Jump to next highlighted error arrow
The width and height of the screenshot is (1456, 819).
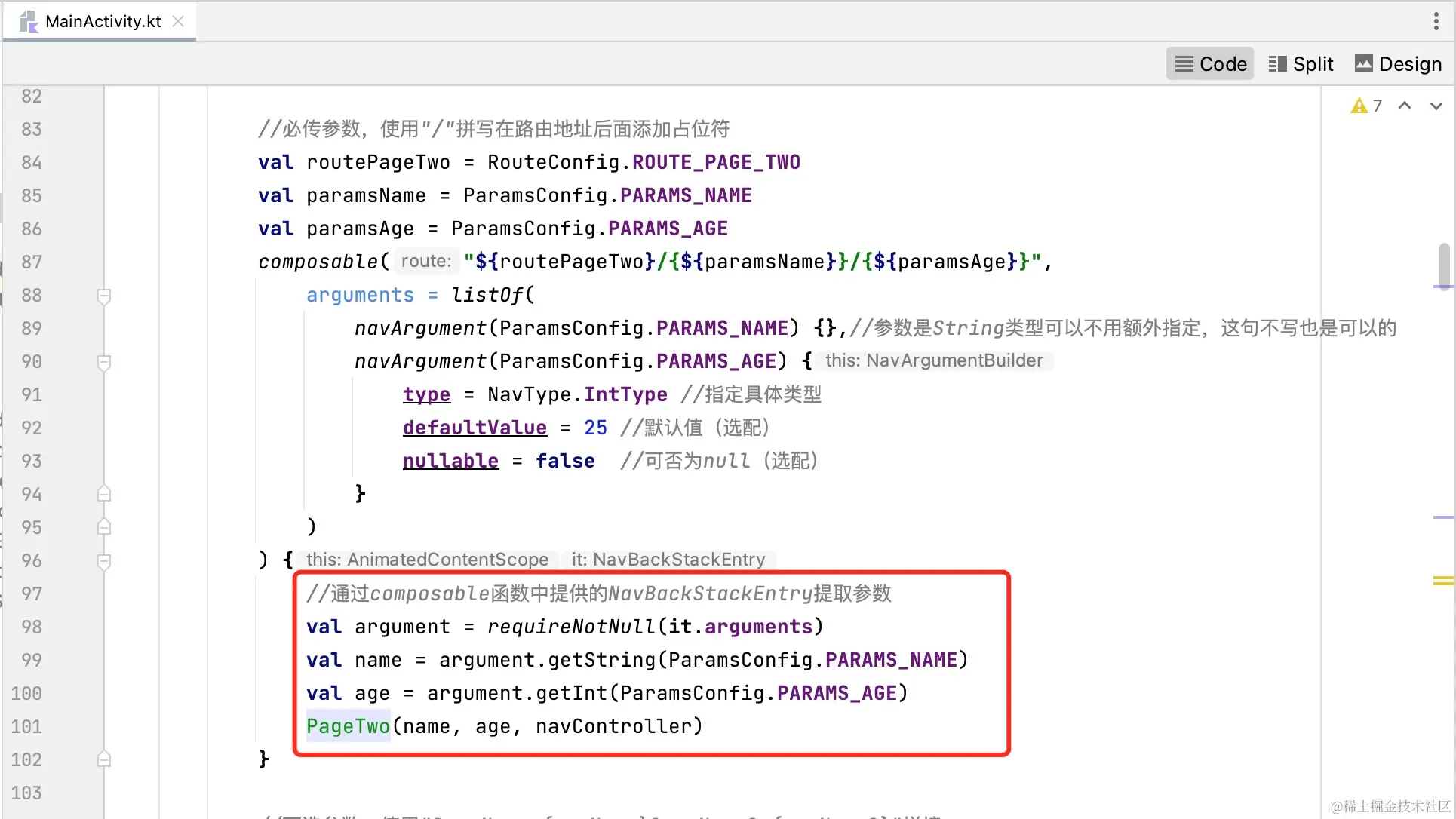tap(1436, 106)
